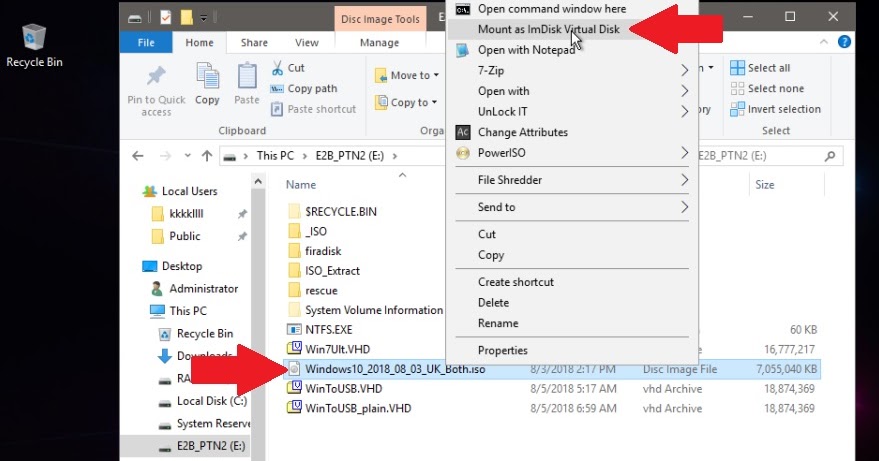879x461 pixels.
Task: Click Invert selection in ribbon
Action: 776,109
